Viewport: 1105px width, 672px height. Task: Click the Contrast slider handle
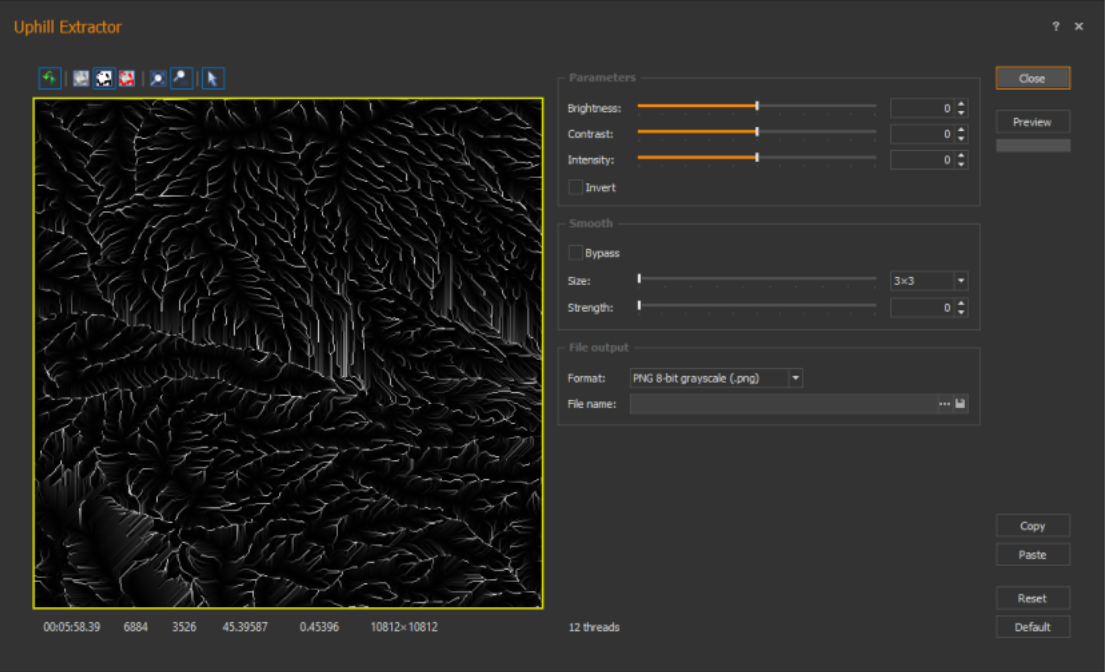pyautogui.click(x=757, y=132)
